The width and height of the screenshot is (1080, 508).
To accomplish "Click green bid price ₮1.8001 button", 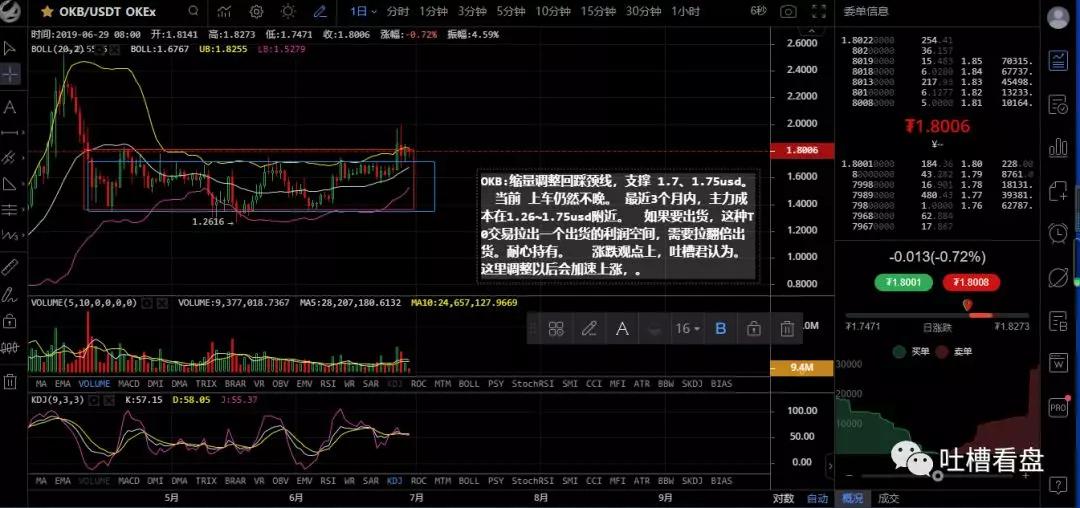I will 904,282.
